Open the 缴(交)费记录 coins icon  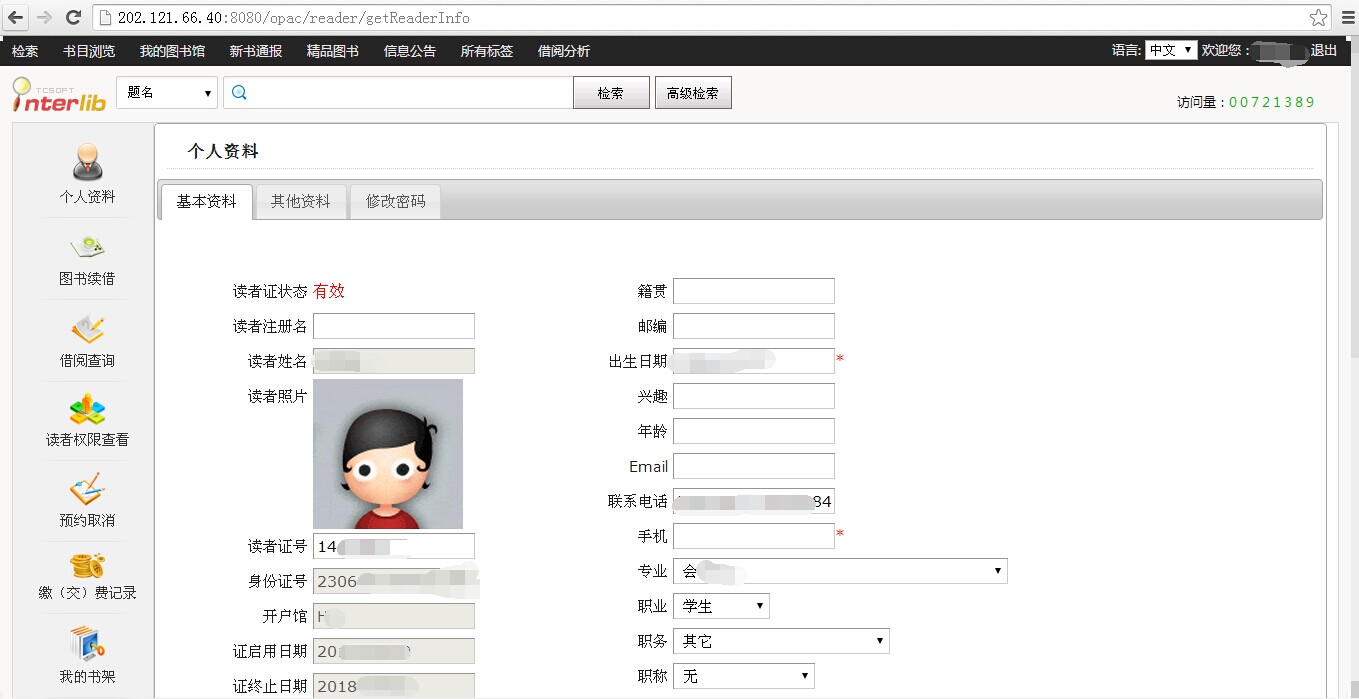point(87,565)
